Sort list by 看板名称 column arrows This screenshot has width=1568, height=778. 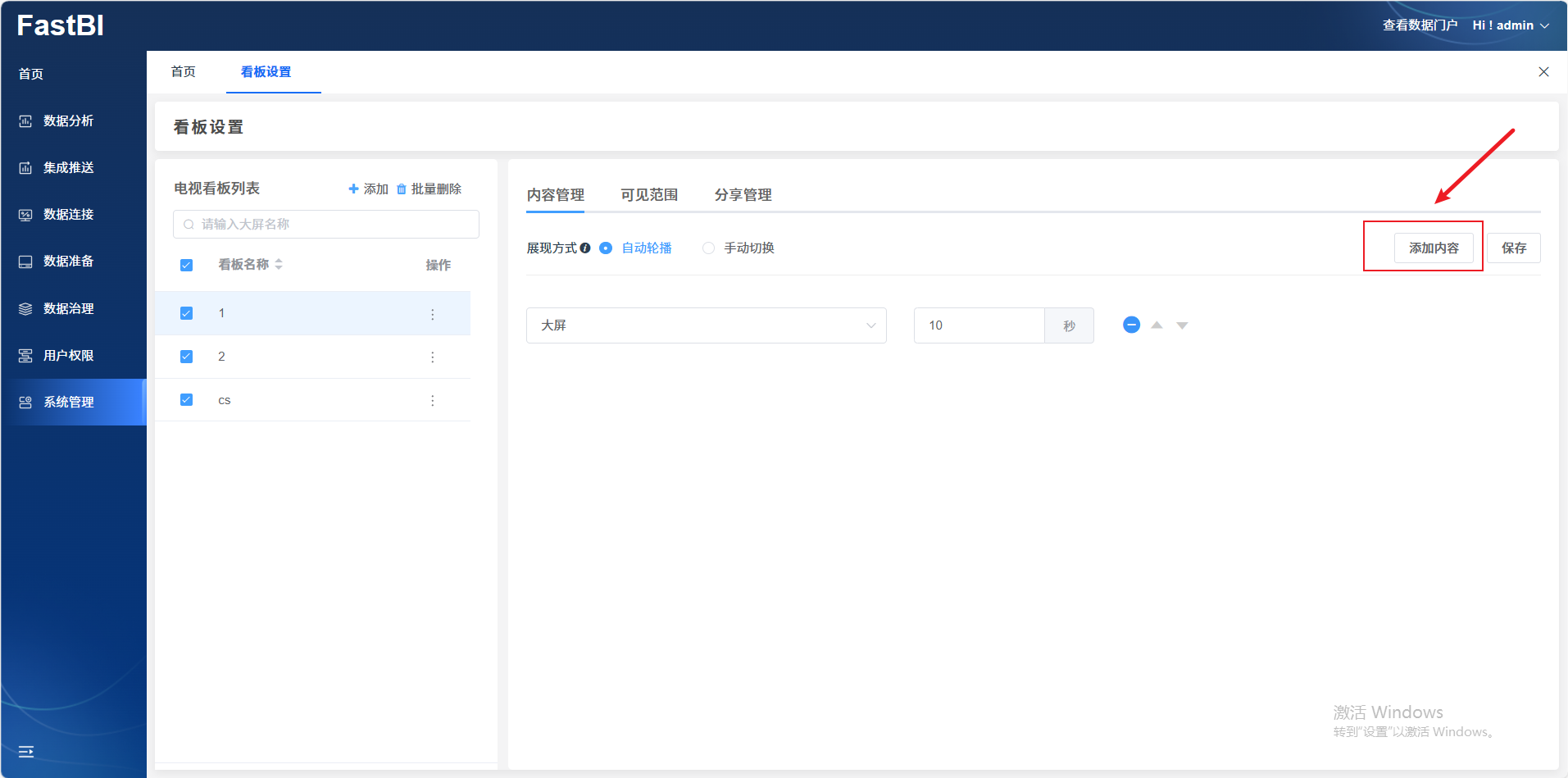pyautogui.click(x=279, y=265)
